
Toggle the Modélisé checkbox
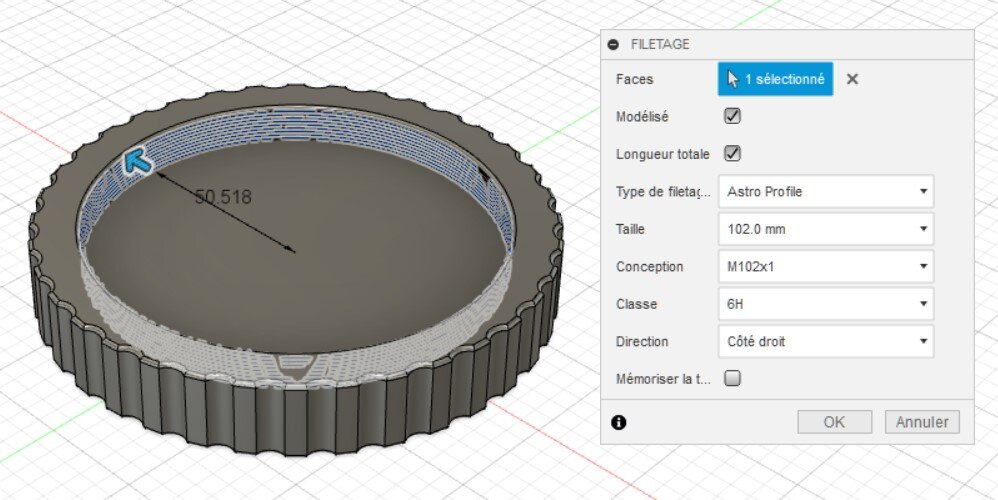pyautogui.click(x=733, y=116)
